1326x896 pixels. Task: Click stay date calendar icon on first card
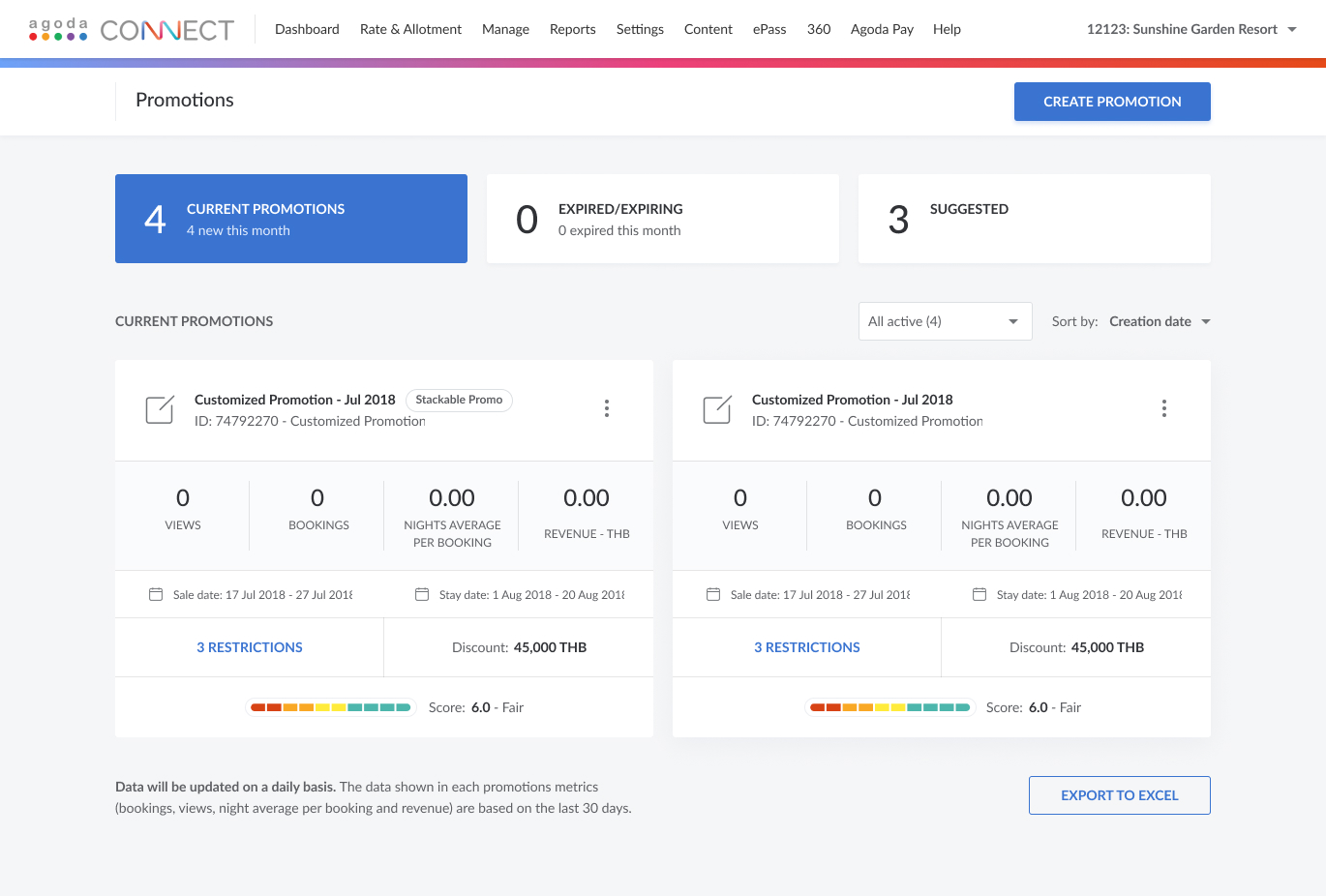[422, 594]
